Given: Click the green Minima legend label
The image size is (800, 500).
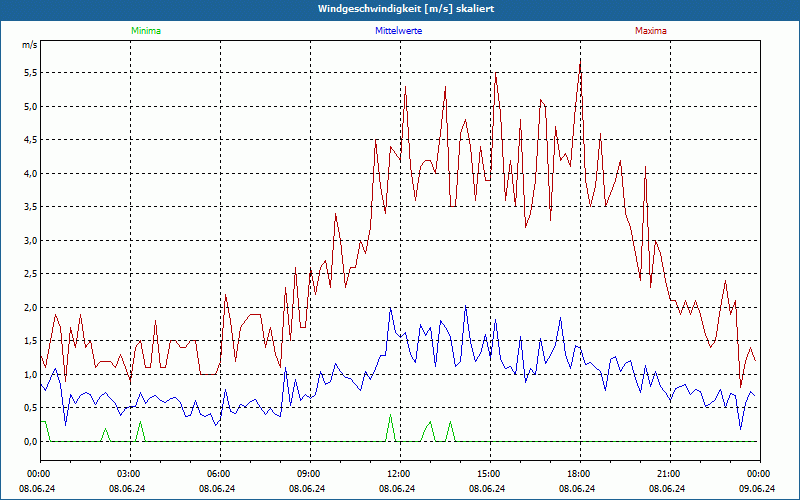Looking at the screenshot, I should tap(145, 31).
